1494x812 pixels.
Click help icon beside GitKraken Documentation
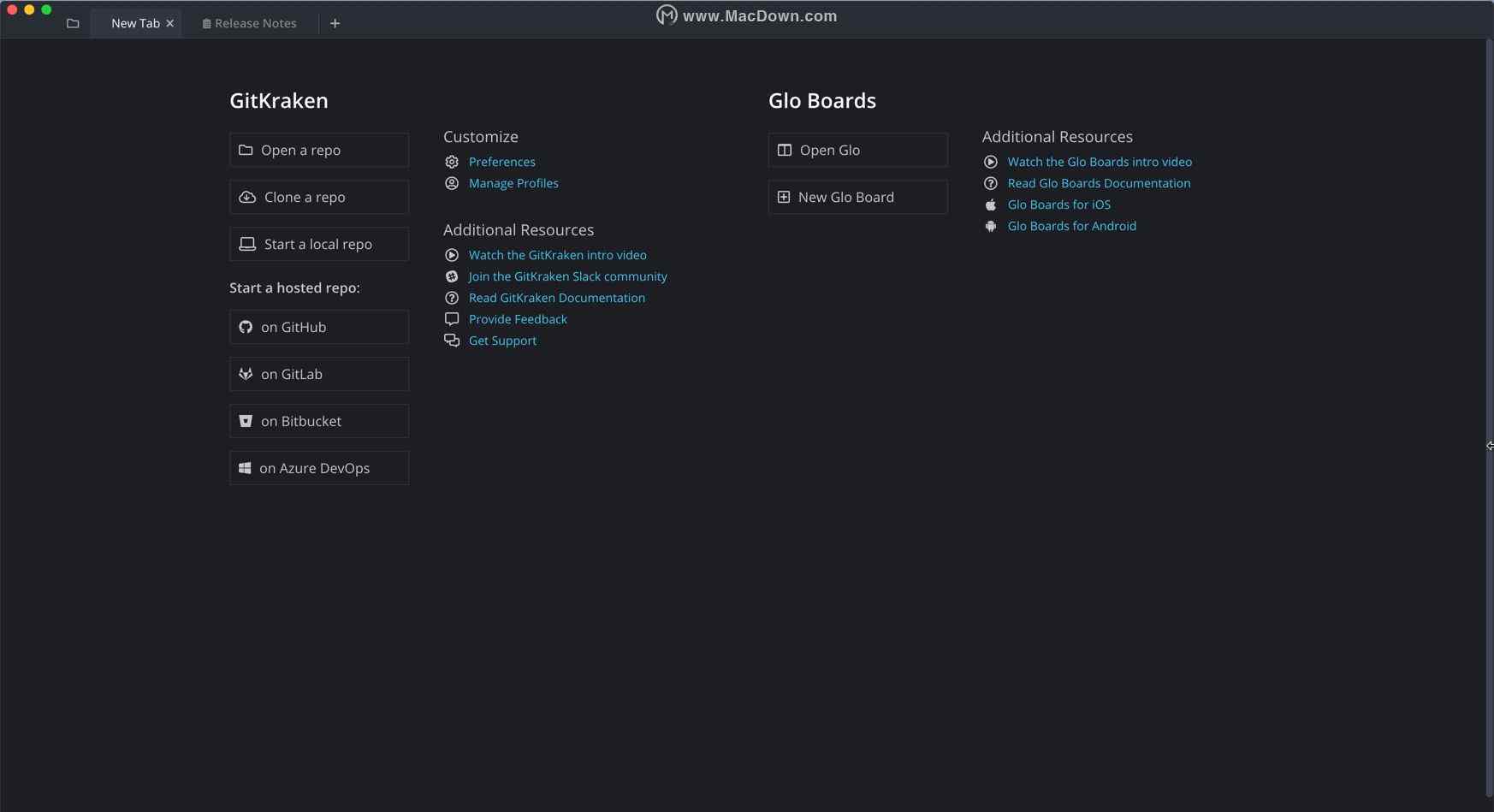pos(452,298)
